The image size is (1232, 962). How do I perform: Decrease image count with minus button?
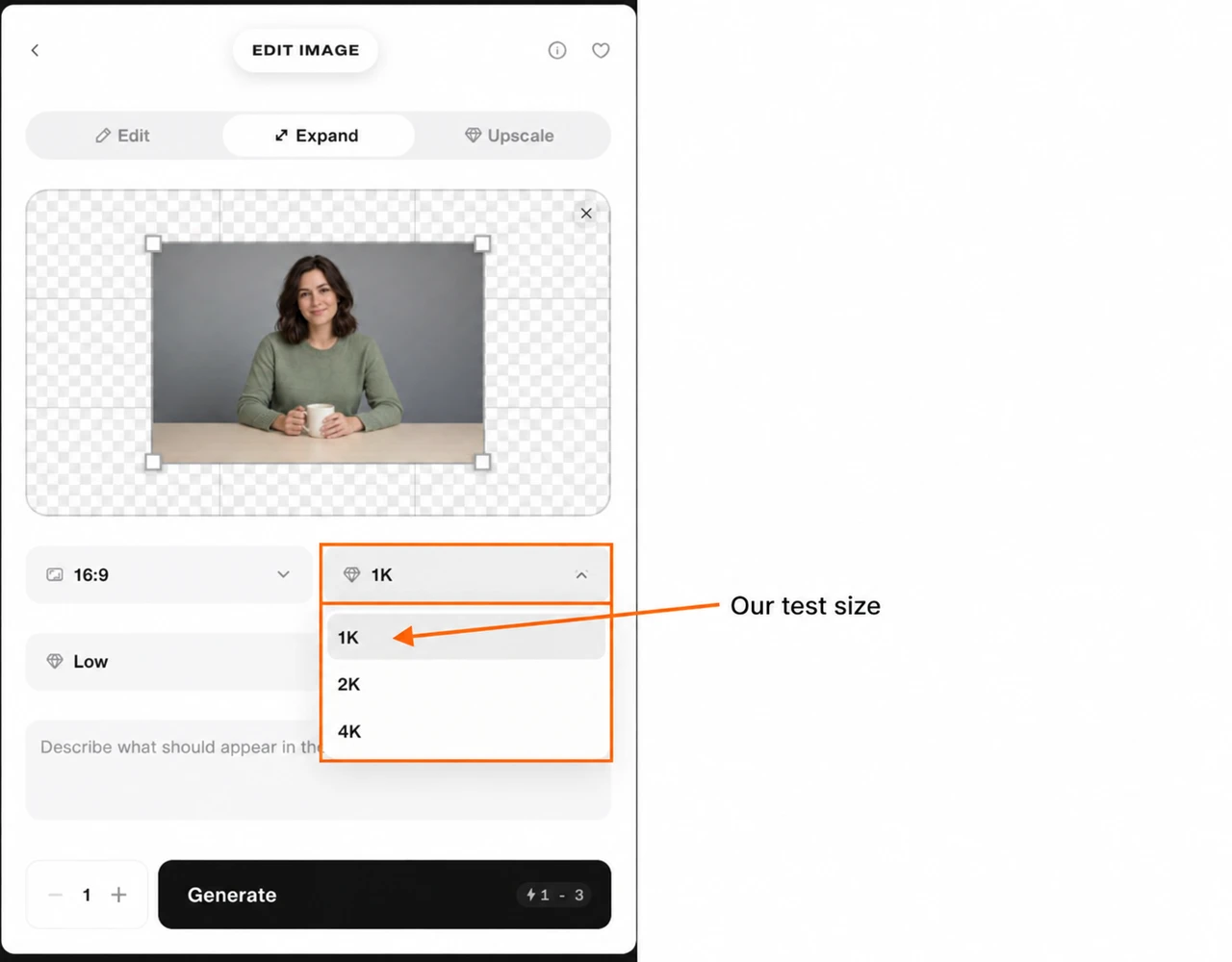[55, 895]
